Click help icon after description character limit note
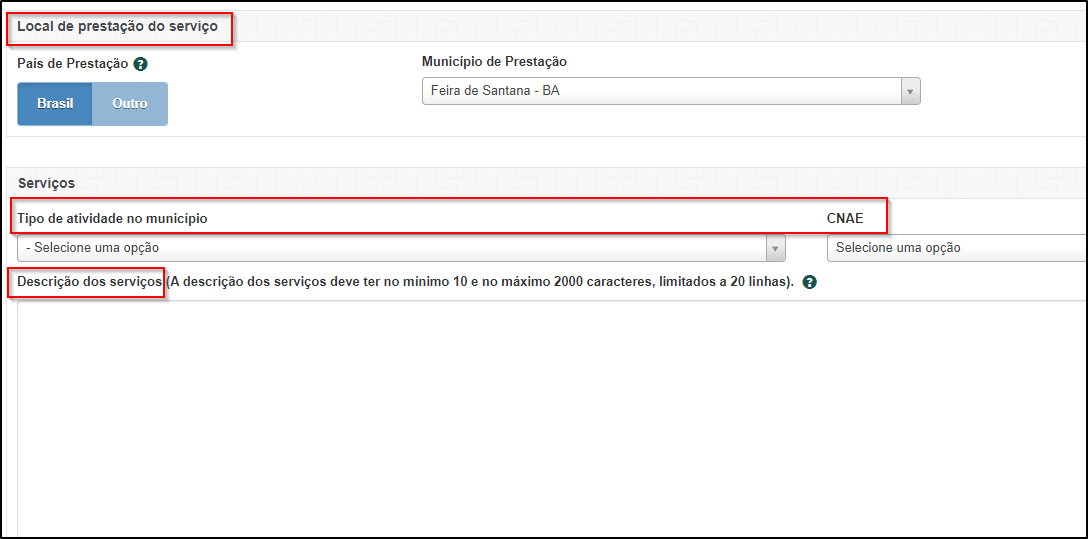 (x=809, y=282)
